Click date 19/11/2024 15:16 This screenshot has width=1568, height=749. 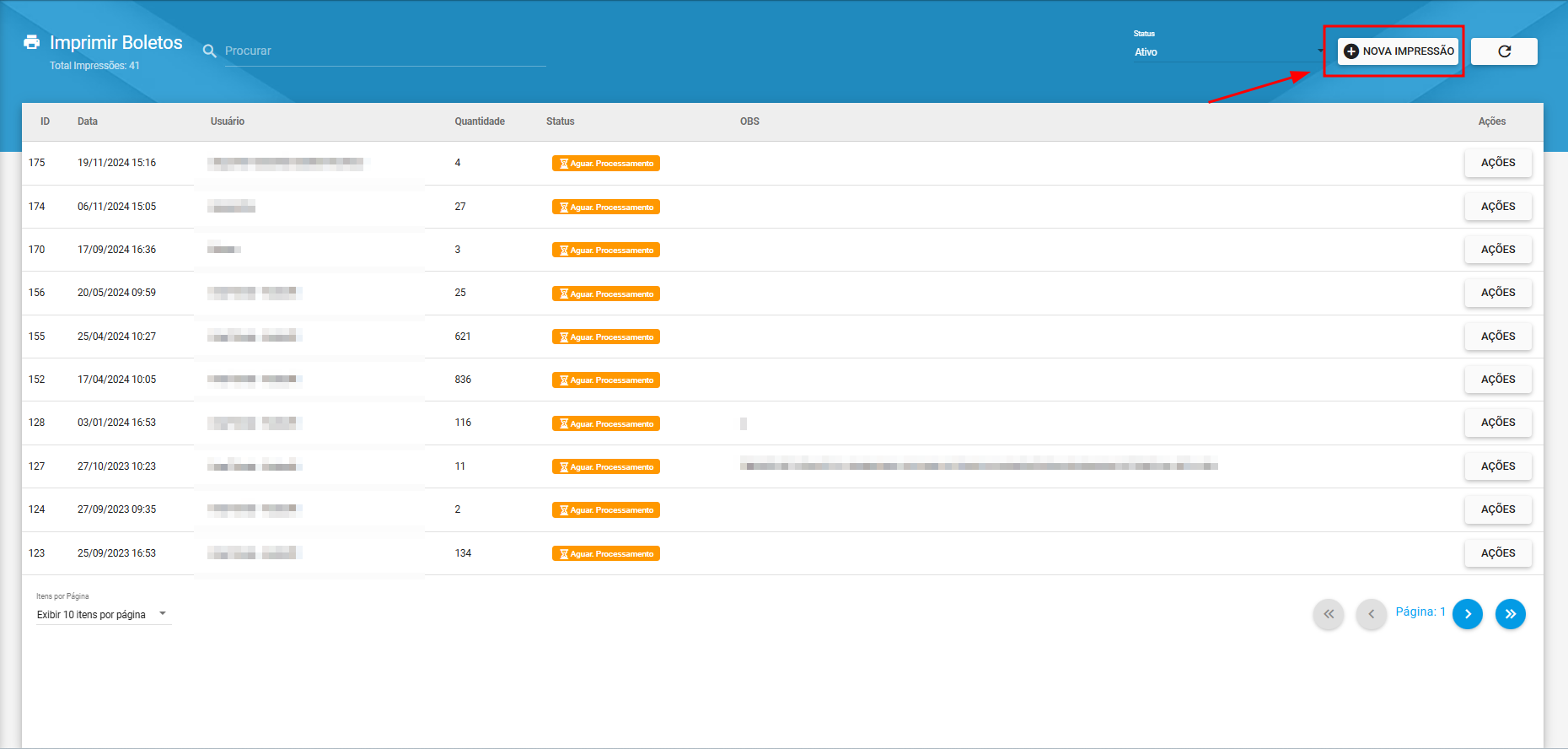coord(116,163)
